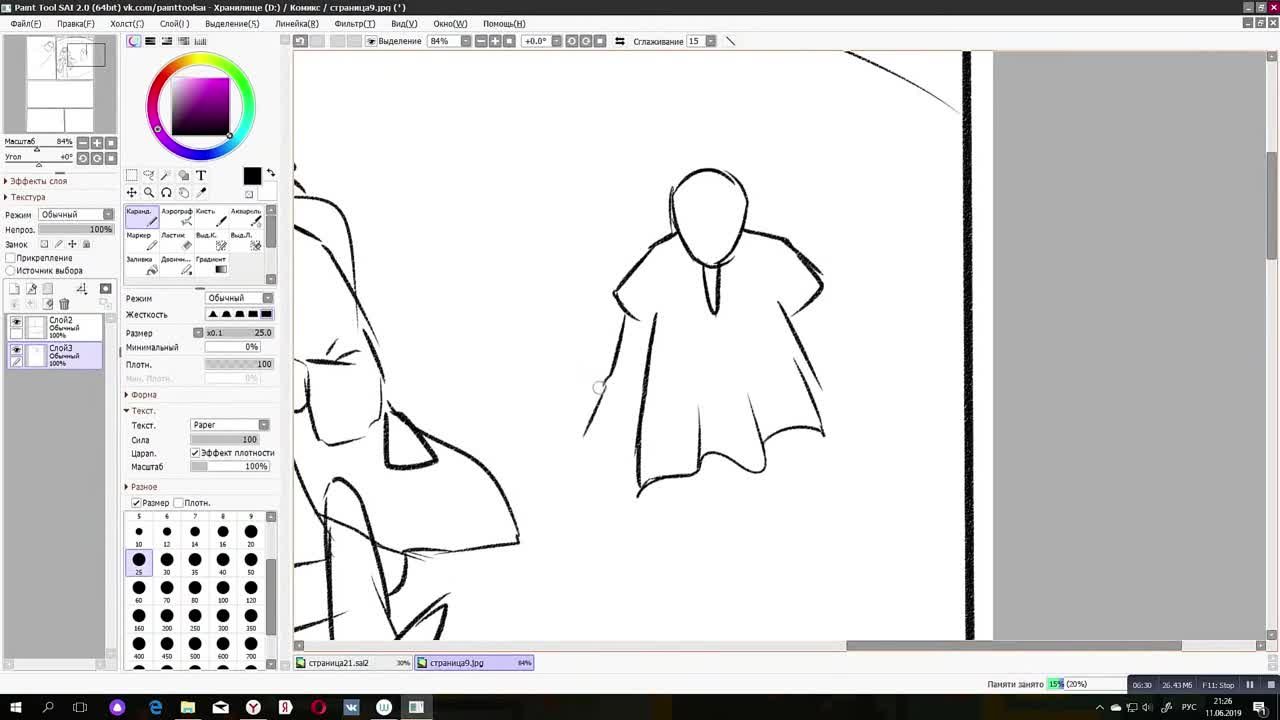Select the Magic Wand tool
The image size is (1280, 720).
[x=166, y=175]
